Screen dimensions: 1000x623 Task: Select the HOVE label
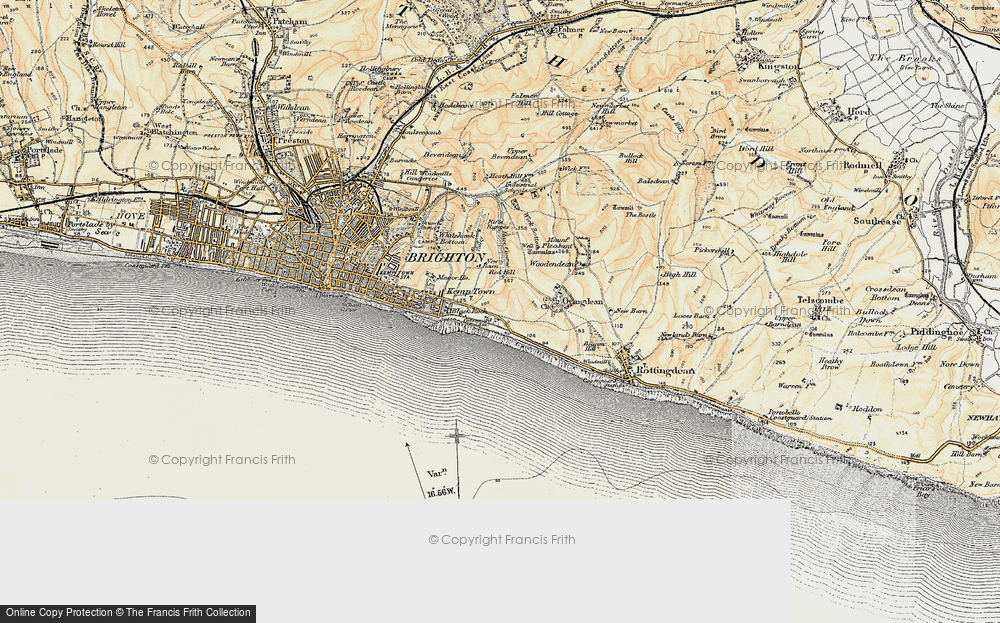130,217
